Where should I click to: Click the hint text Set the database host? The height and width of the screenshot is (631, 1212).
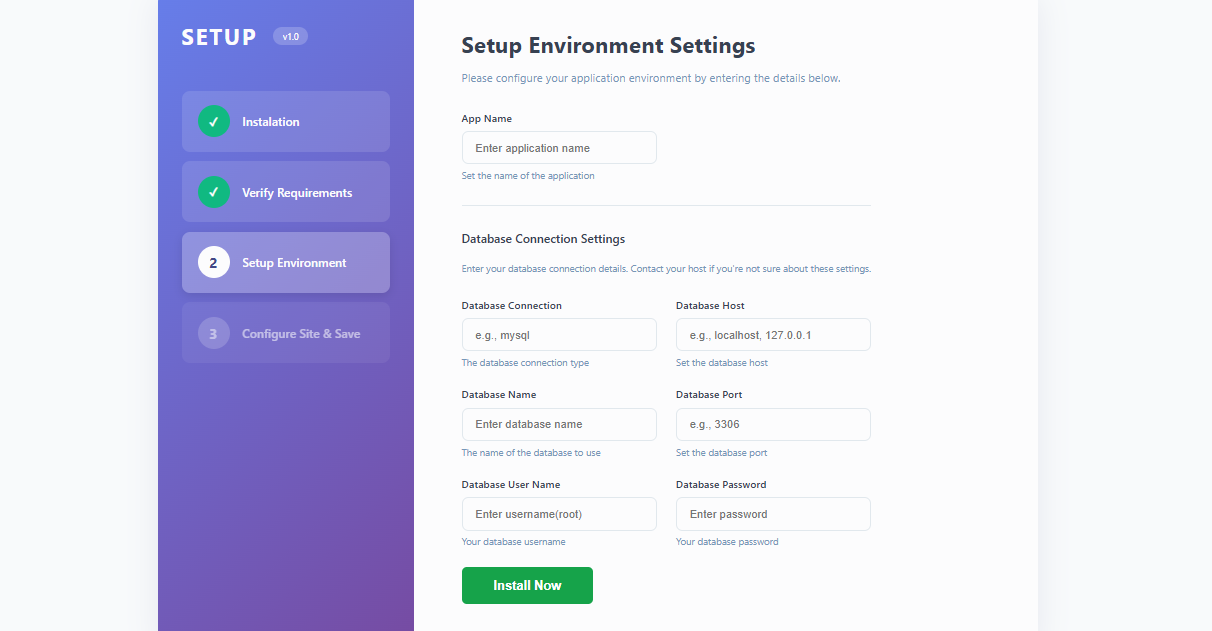(x=722, y=362)
